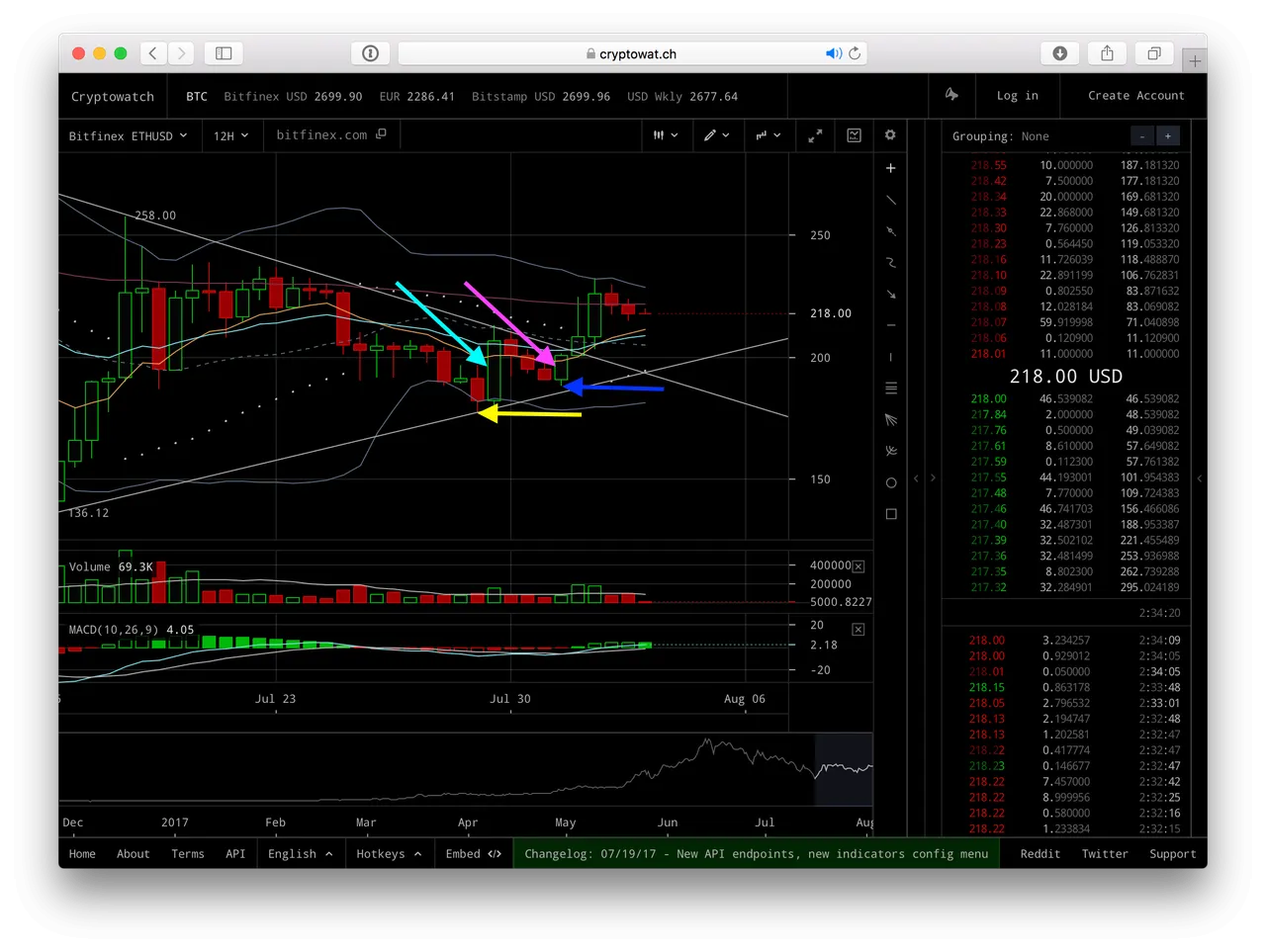Select the rectangle drawing tool

(890, 514)
